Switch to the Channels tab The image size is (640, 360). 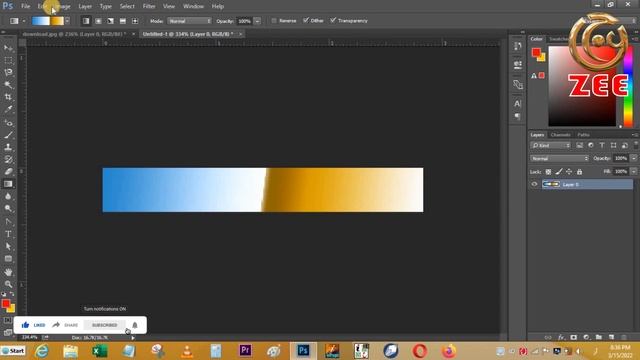click(560, 135)
